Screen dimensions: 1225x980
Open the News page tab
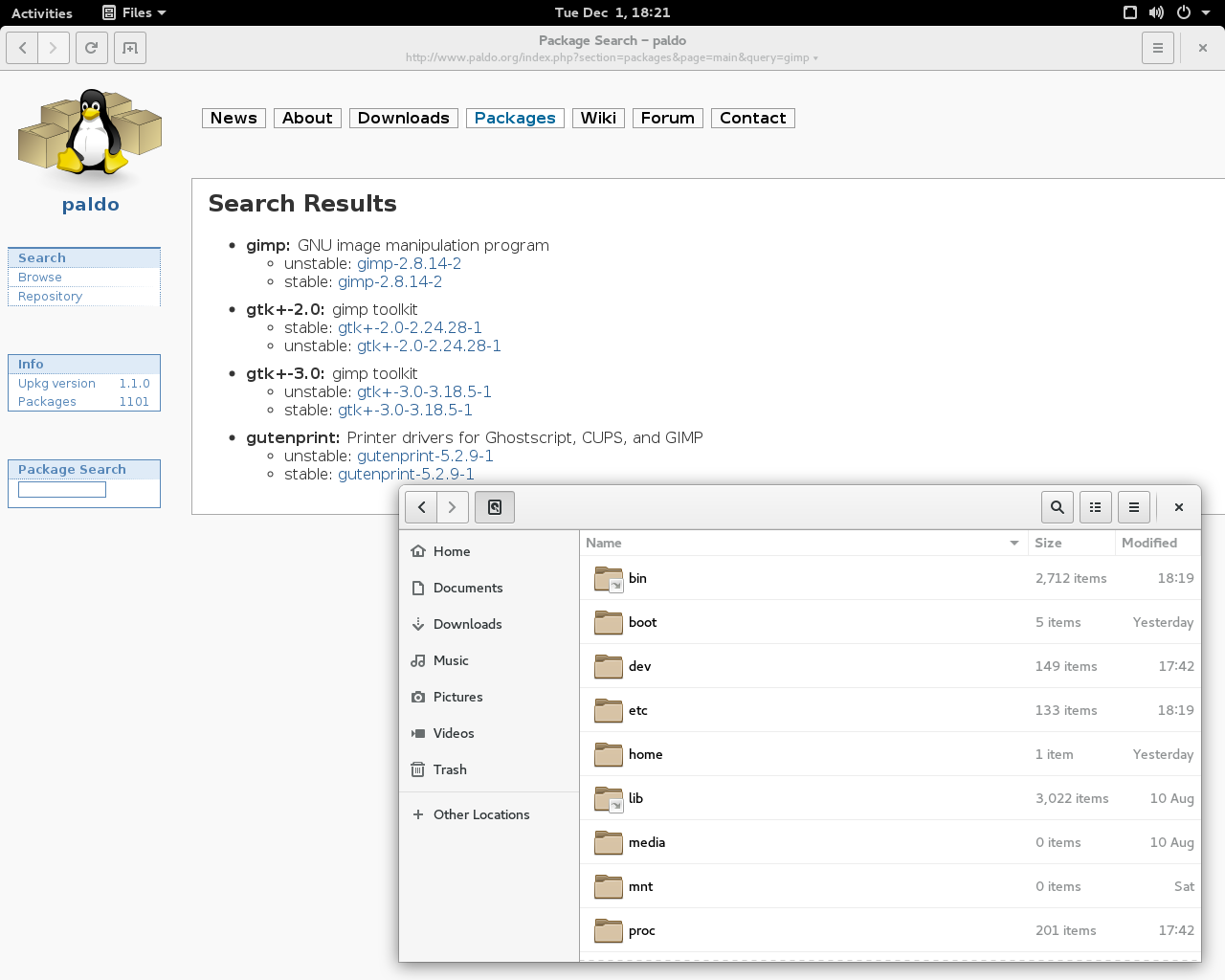(234, 118)
